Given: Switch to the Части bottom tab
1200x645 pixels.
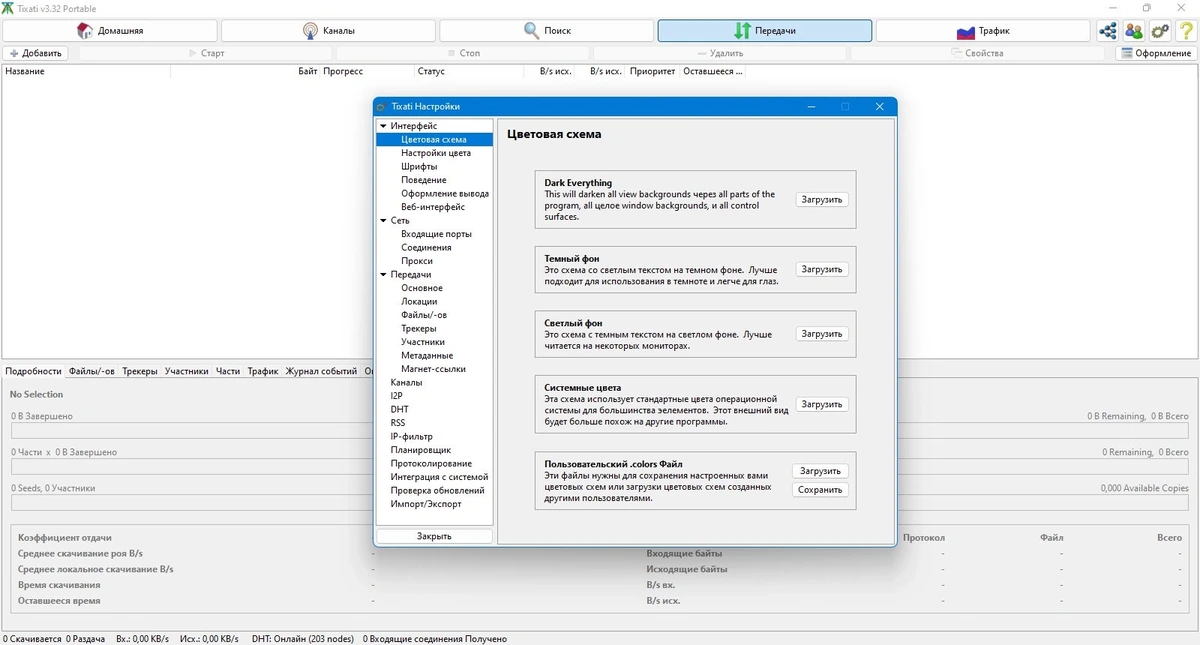Looking at the screenshot, I should click(x=228, y=371).
